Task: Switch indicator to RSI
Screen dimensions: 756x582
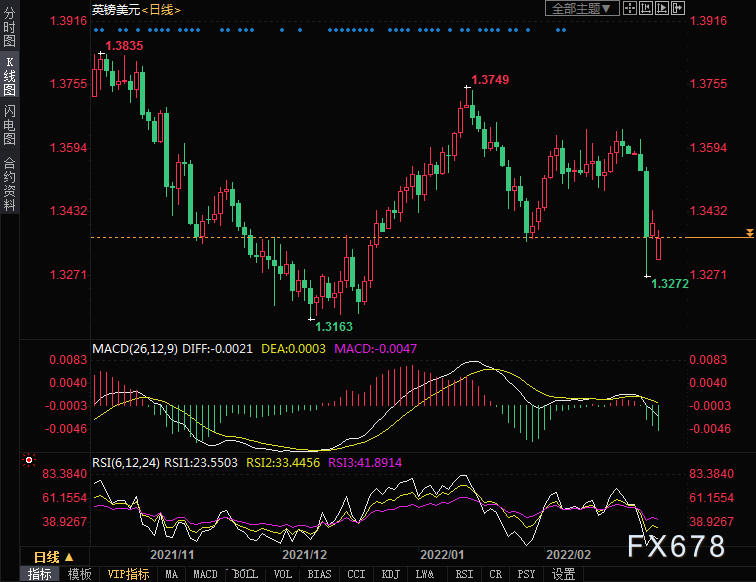Action: 464,574
